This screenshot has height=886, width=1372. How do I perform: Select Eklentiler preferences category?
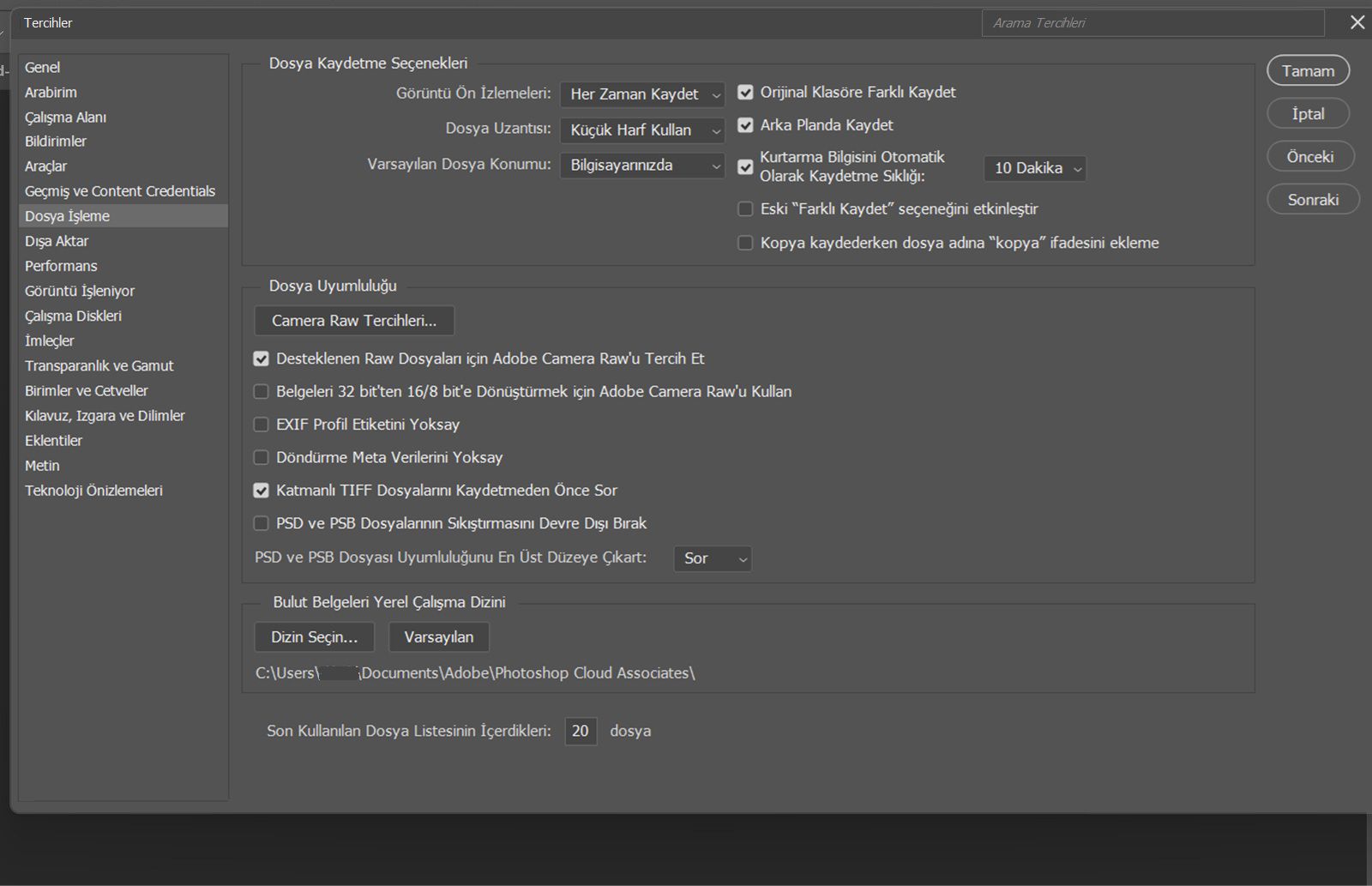(123, 440)
